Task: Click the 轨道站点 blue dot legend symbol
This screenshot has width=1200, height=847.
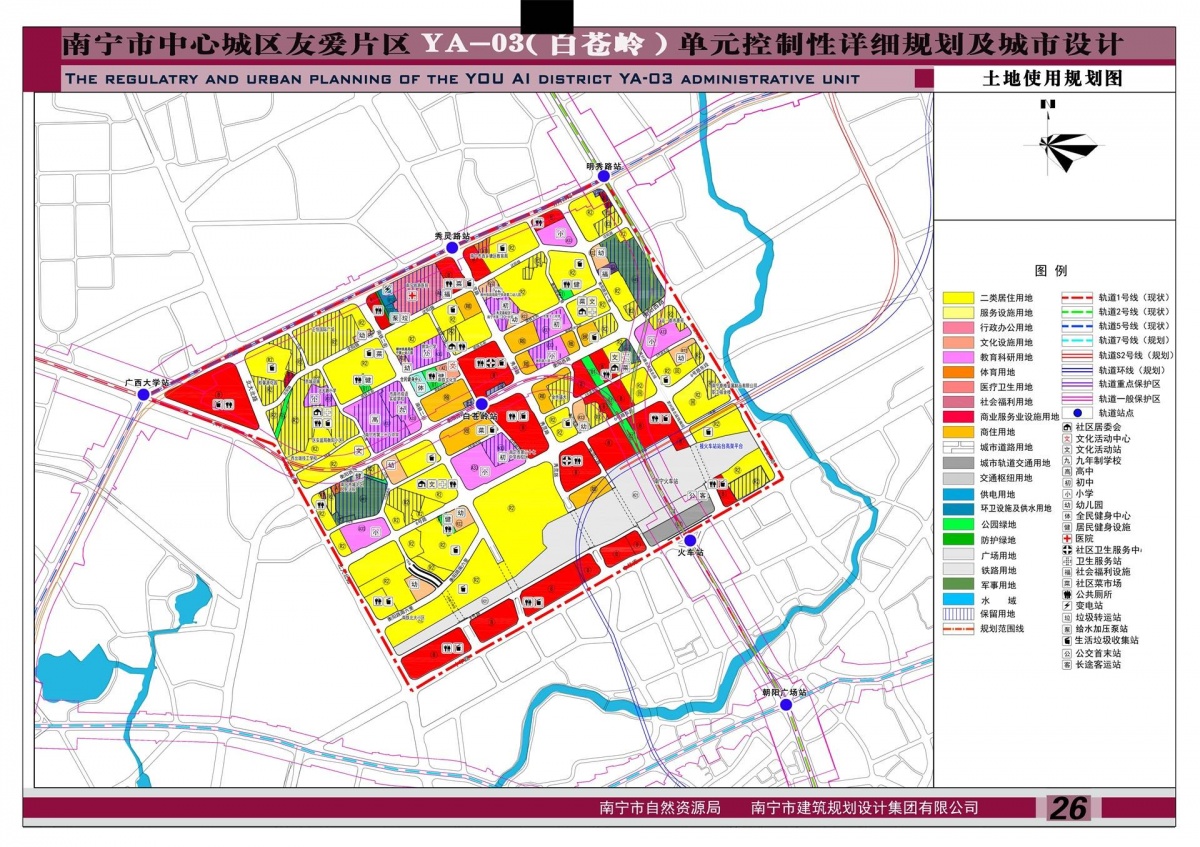Action: click(x=1076, y=412)
